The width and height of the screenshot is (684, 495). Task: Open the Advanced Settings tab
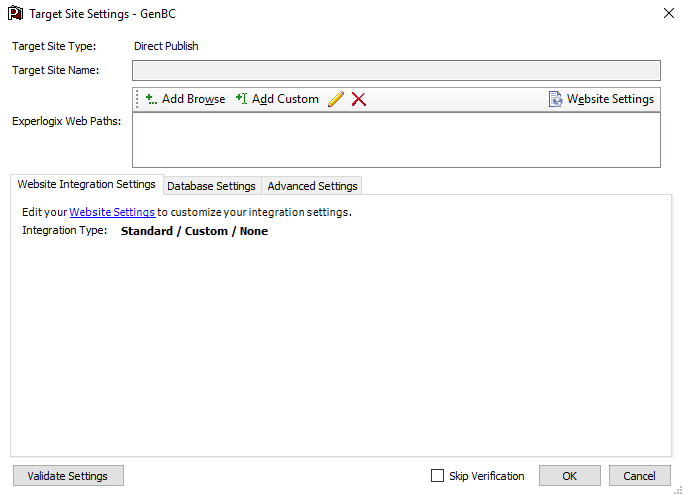coord(312,186)
